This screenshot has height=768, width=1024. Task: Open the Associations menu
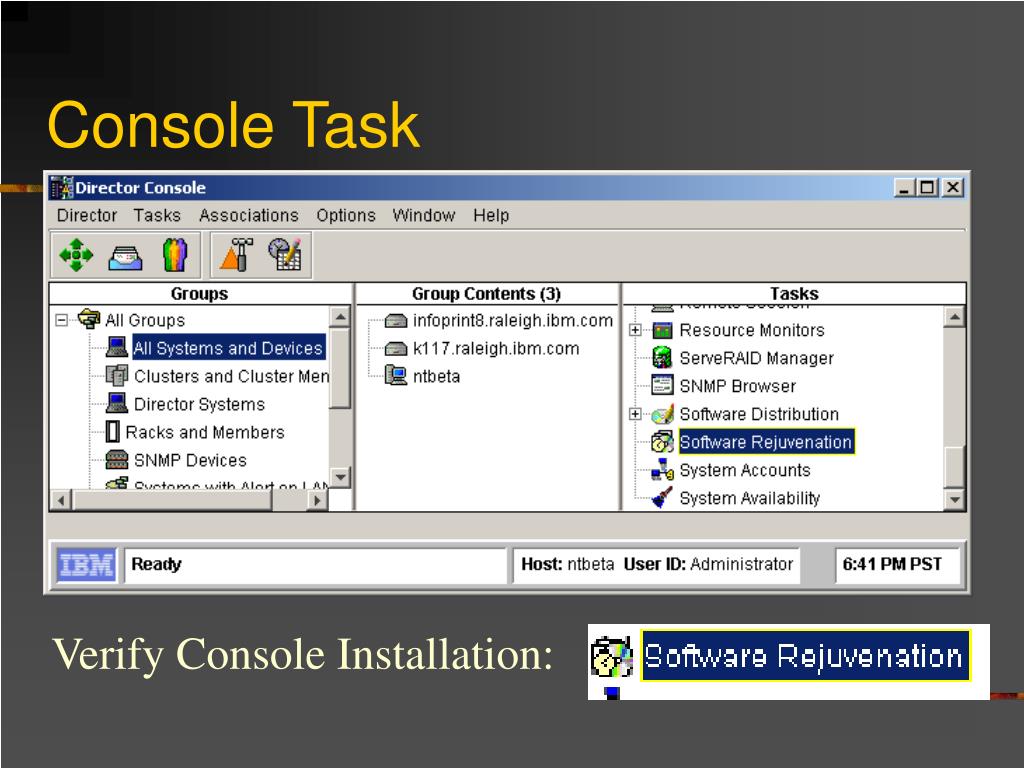coord(248,216)
